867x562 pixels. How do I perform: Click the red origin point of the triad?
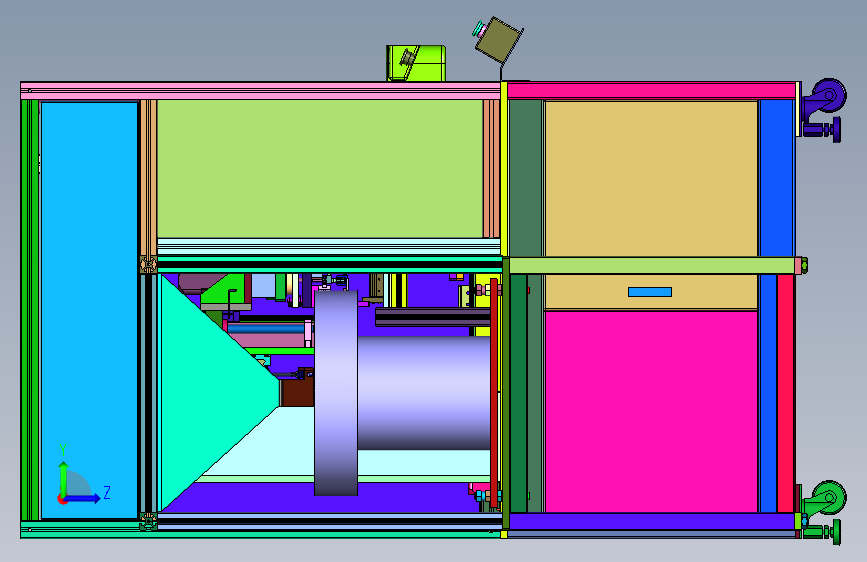coord(62,499)
